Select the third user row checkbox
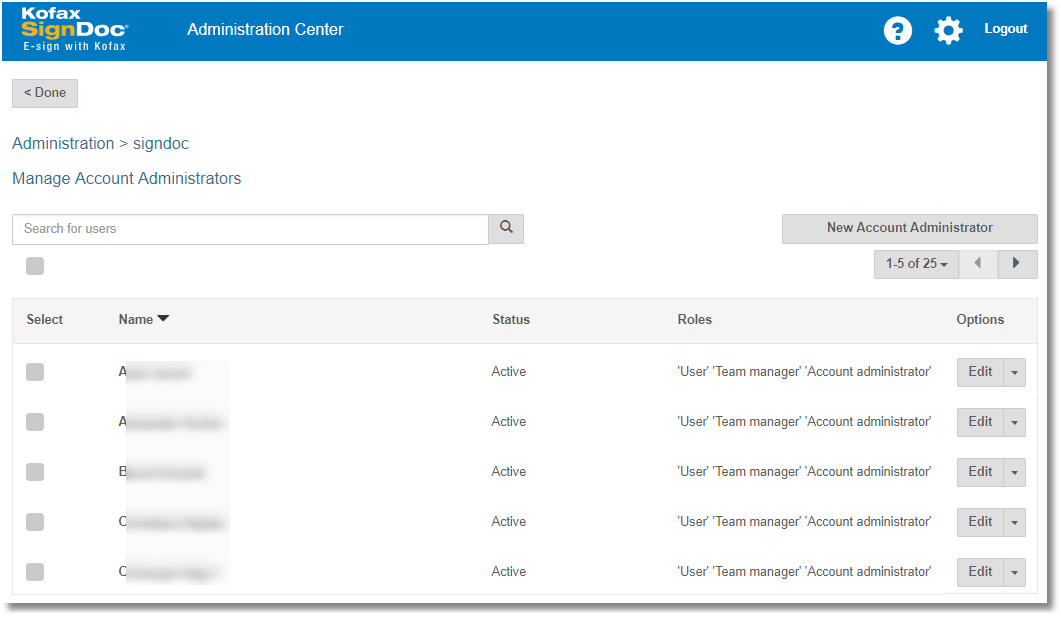1061x617 pixels. (x=35, y=472)
